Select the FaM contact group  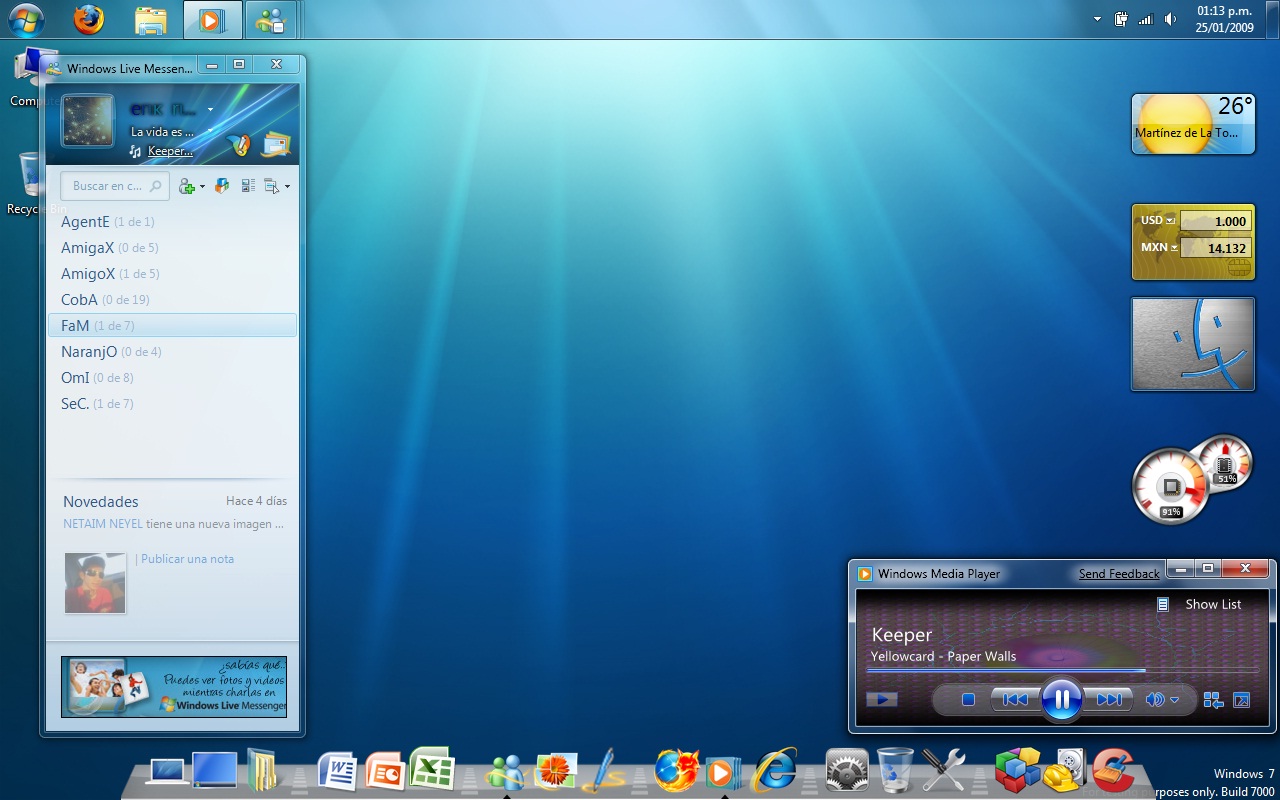tap(172, 326)
